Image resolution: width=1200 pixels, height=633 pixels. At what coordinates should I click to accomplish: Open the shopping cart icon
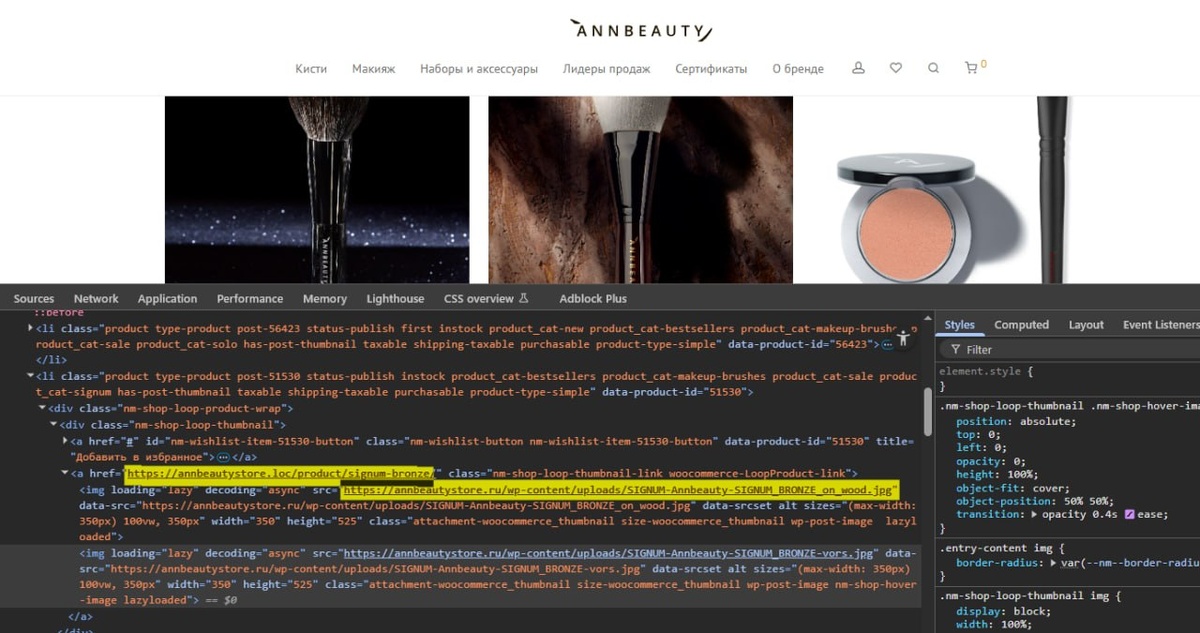(972, 68)
